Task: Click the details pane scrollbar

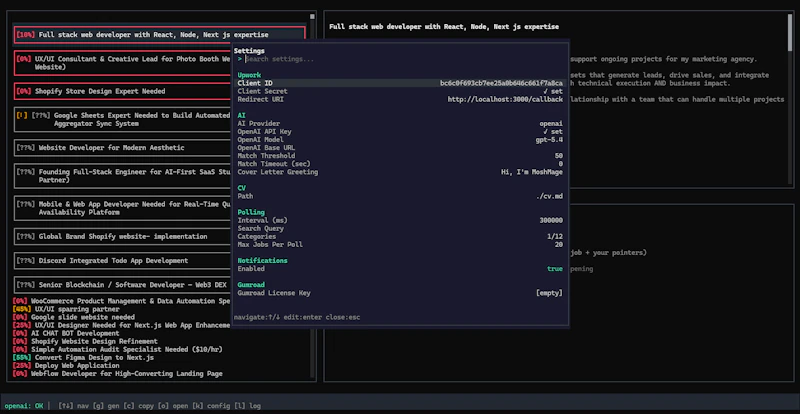Action: coord(791,33)
